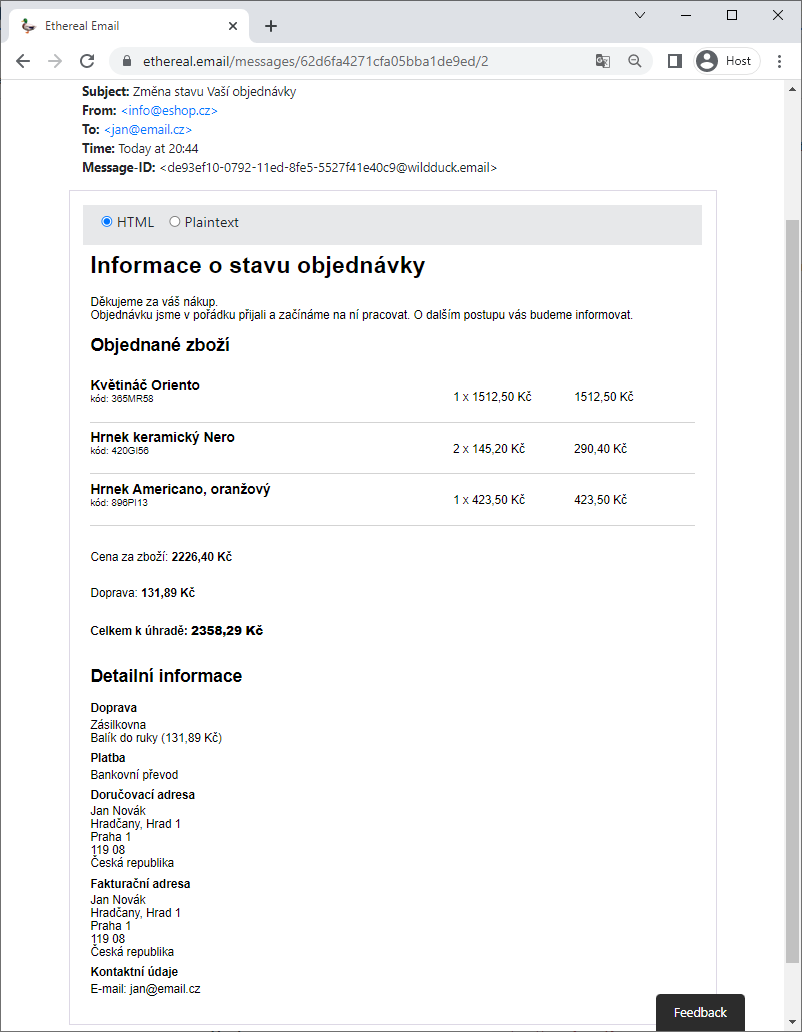Image resolution: width=802 pixels, height=1032 pixels.
Task: Click the 'Detailní informace' heading
Action: tap(166, 676)
